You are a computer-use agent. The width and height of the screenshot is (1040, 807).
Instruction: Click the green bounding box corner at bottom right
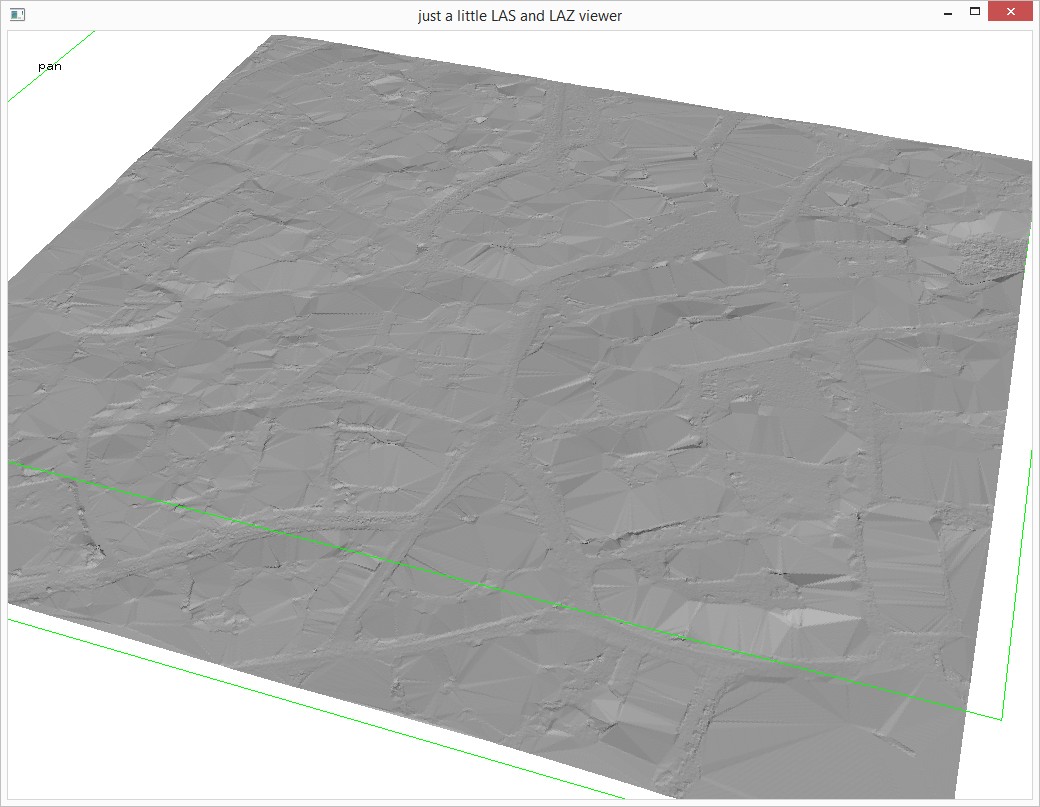[1001, 718]
